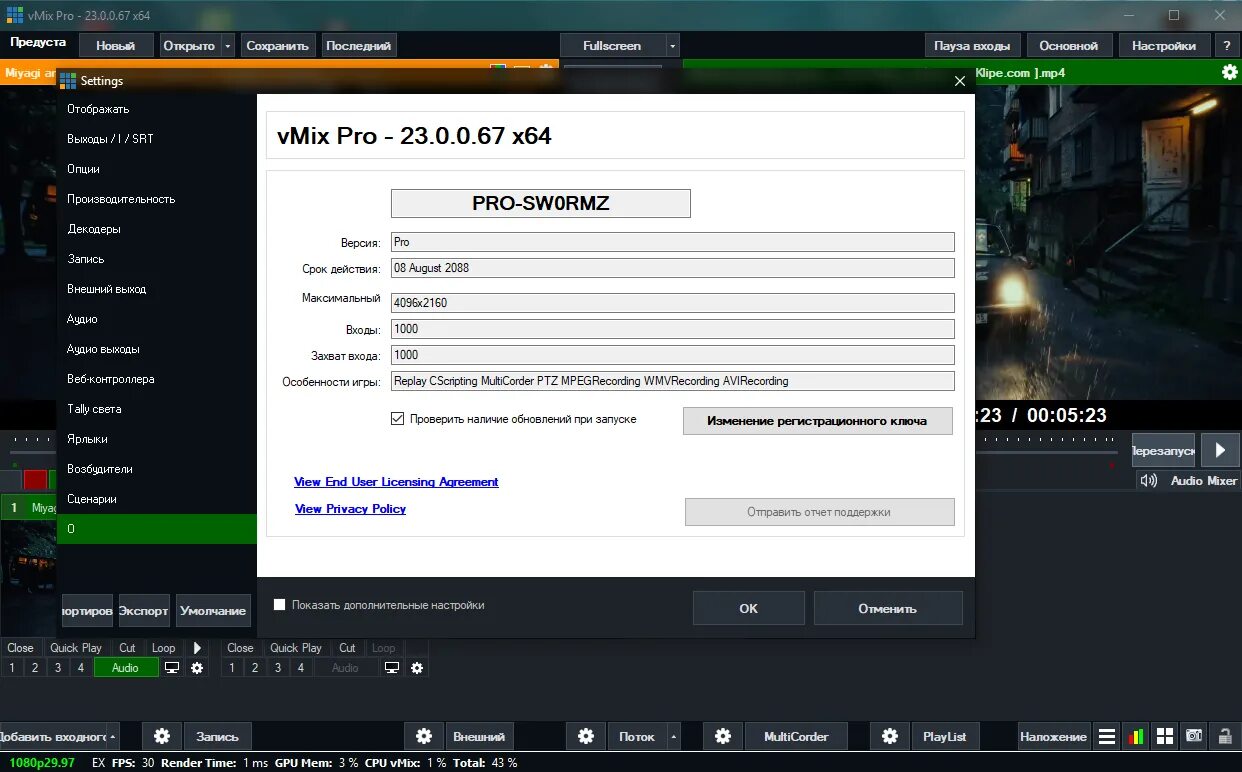Click the speaker icon near Audio Mixer
This screenshot has width=1242, height=772.
(1149, 480)
